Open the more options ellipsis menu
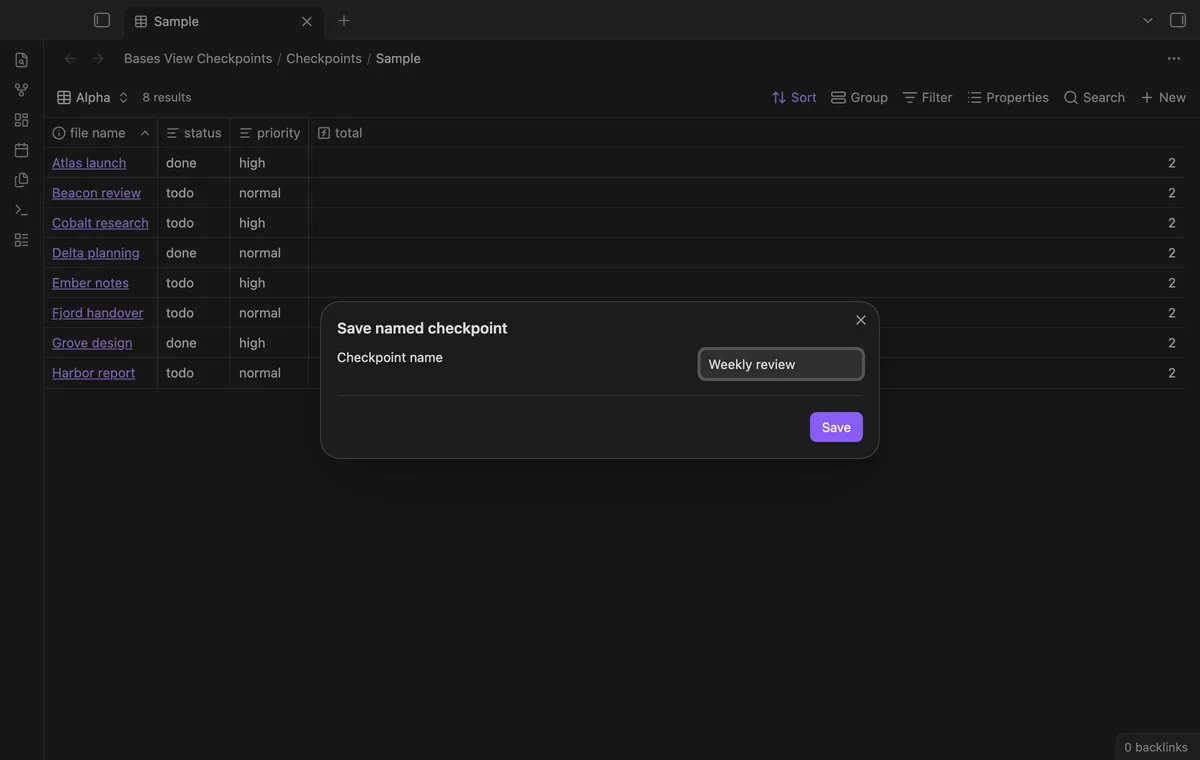This screenshot has height=760, width=1200. tap(1174, 58)
